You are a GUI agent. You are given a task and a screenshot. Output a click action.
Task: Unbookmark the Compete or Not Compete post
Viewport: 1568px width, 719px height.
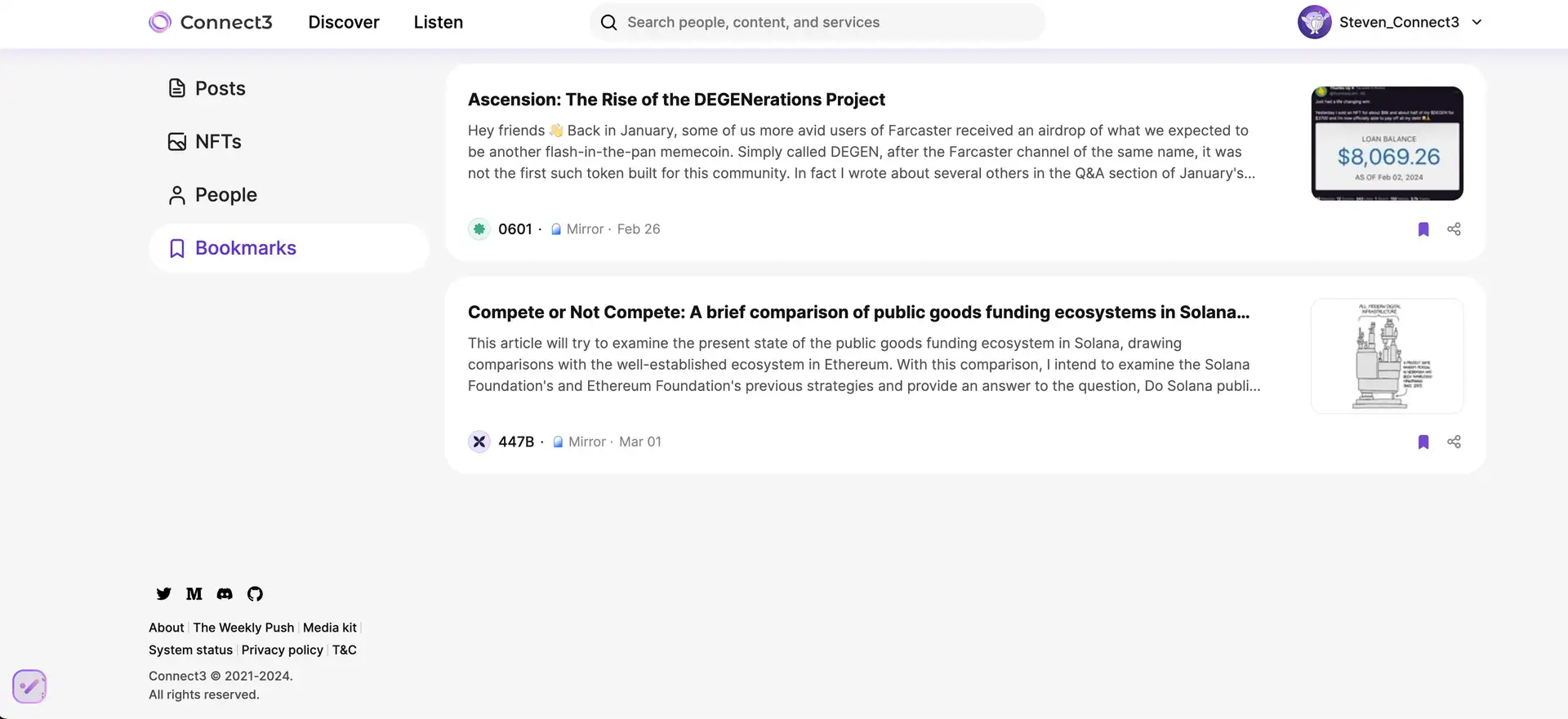click(1423, 442)
